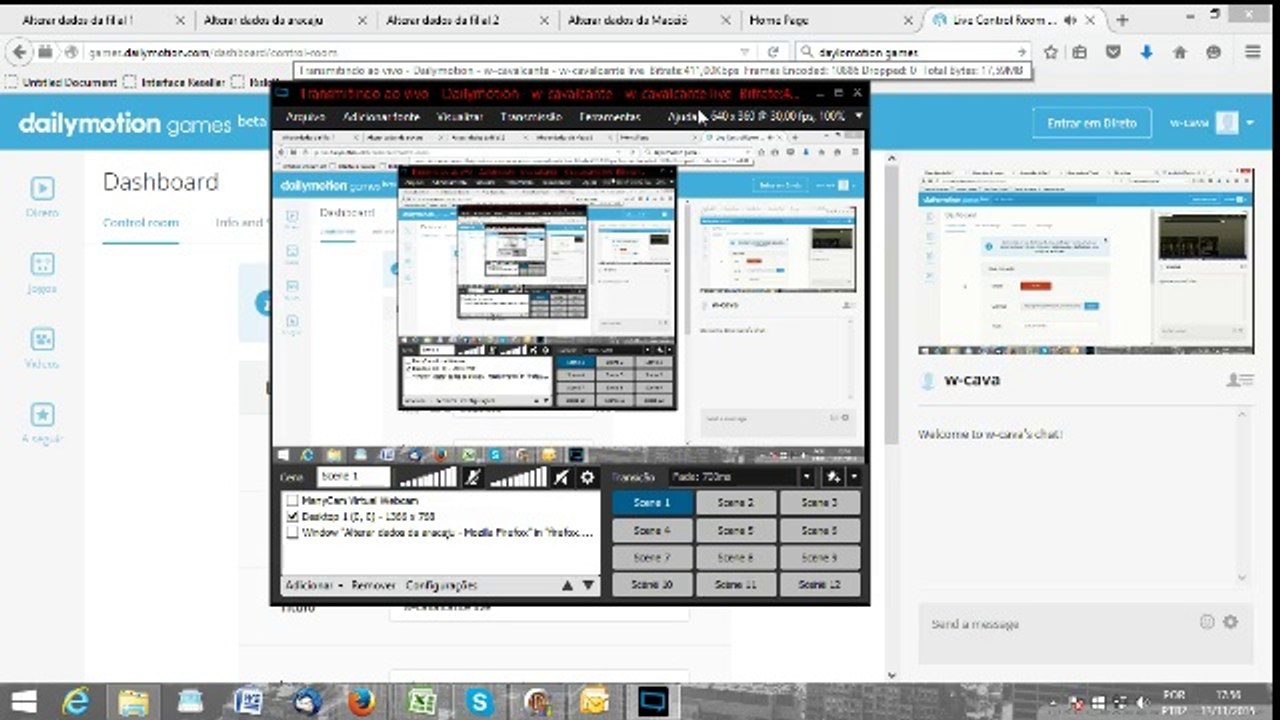Image resolution: width=1280 pixels, height=720 pixels.
Task: Open the Vídeos section in Dailymotion sidebar
Action: point(42,347)
